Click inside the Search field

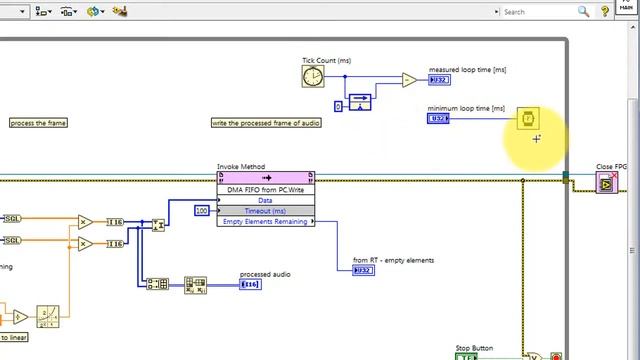(x=538, y=12)
